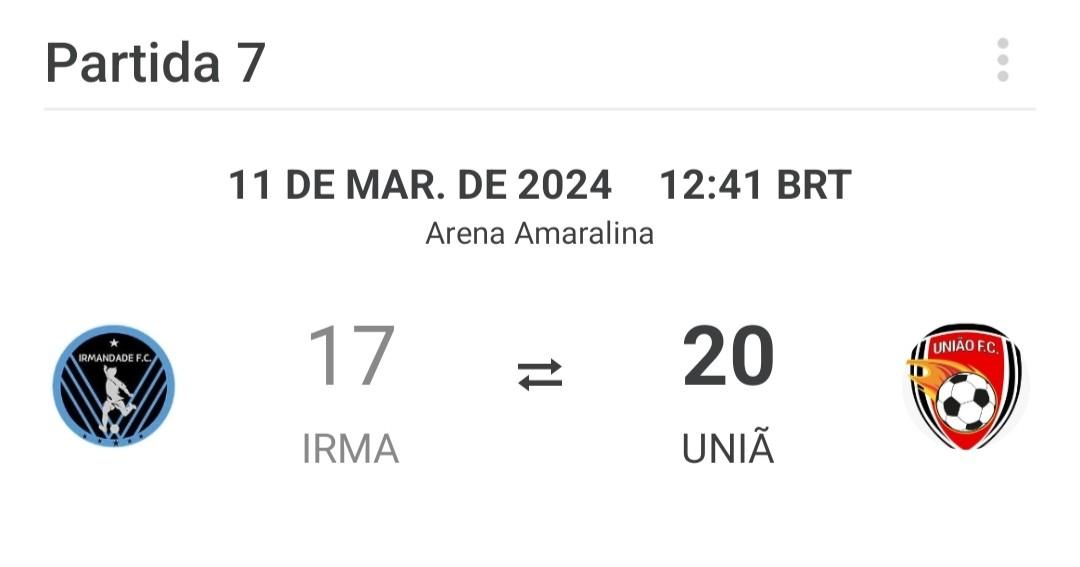The height and width of the screenshot is (567, 1080).
Task: Tap the kickoff time 12:41 BRT
Action: [756, 185]
